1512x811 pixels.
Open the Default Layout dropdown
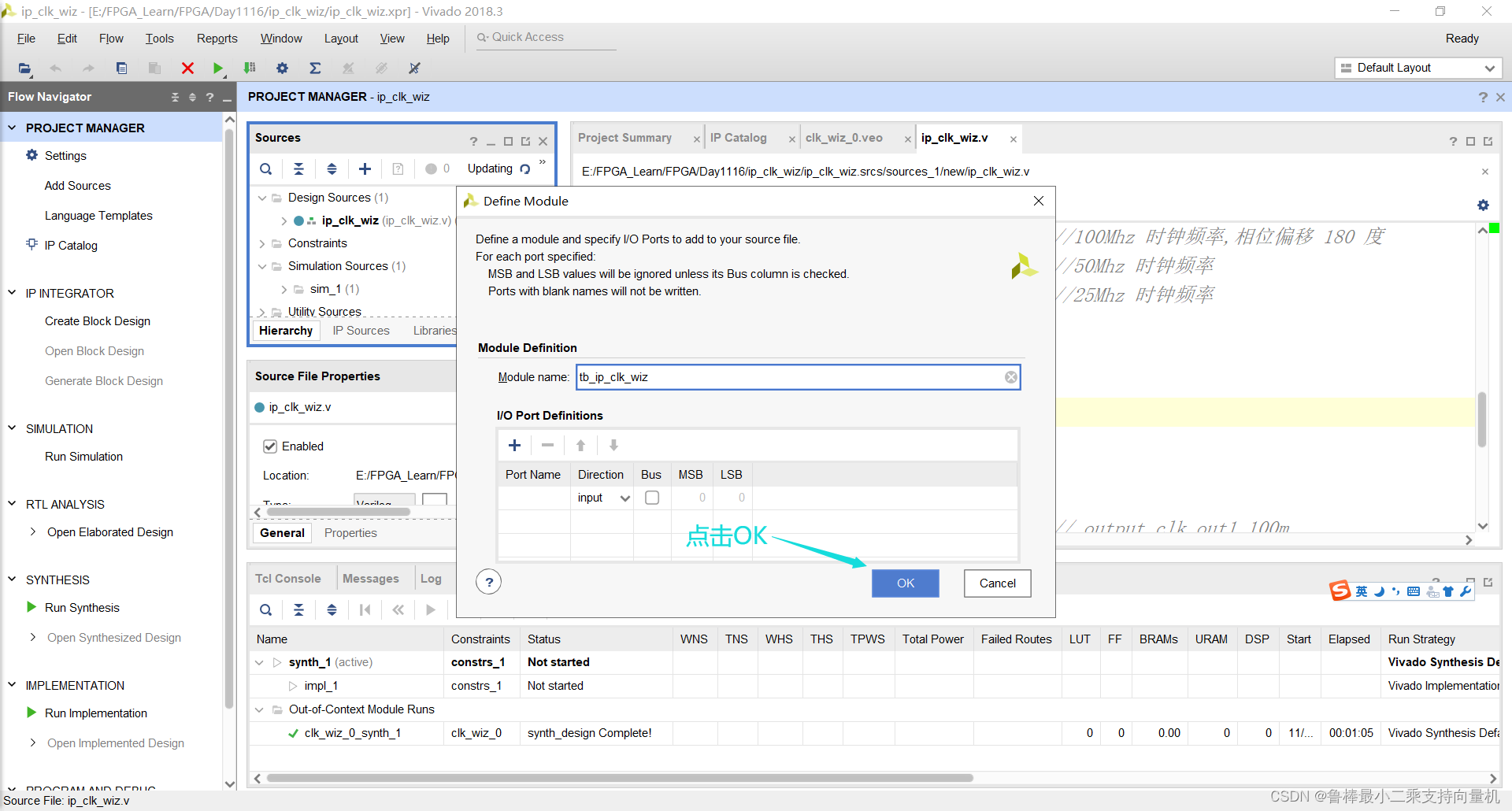(x=1418, y=68)
